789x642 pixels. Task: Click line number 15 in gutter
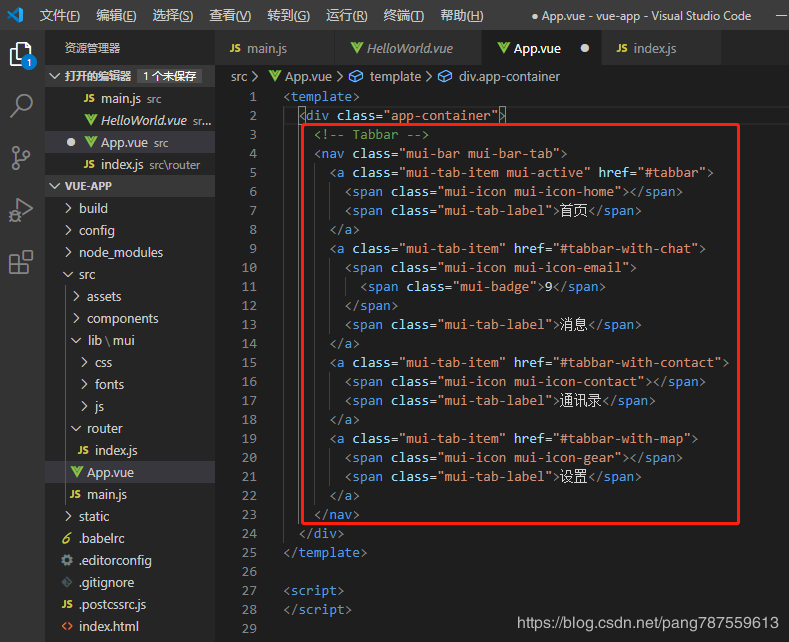point(249,363)
